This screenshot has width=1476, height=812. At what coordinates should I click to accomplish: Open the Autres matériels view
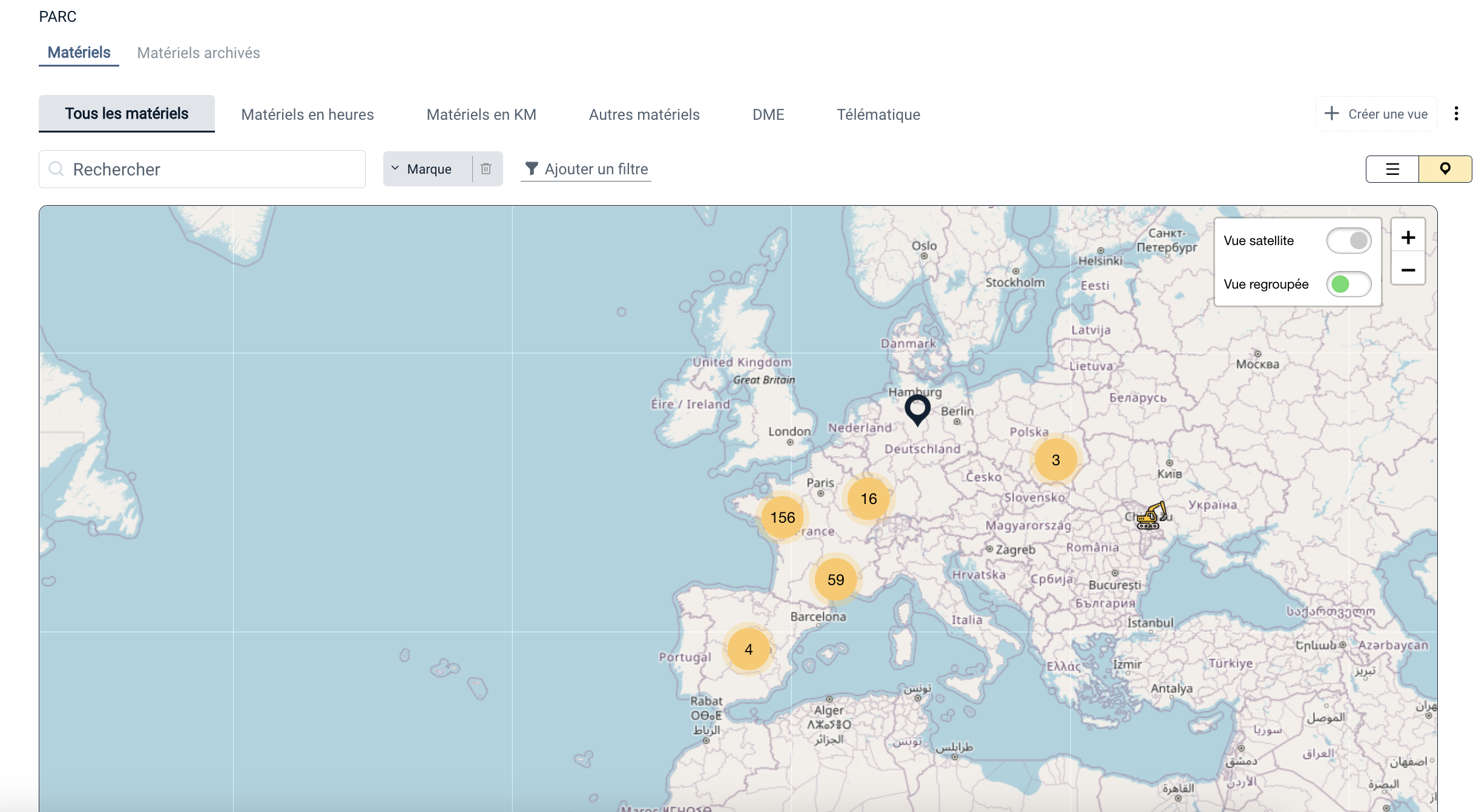point(644,114)
